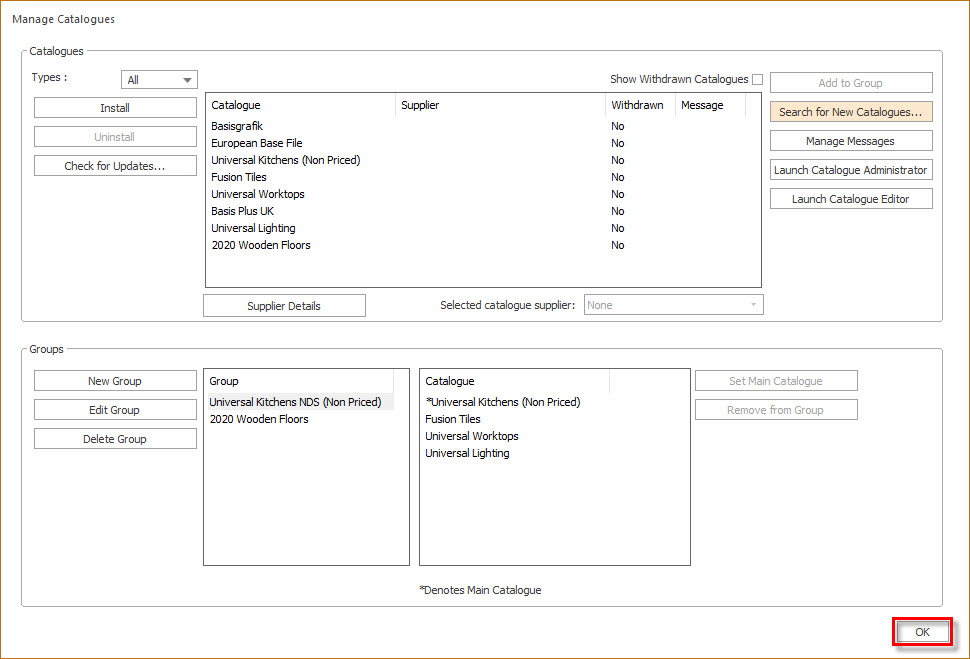
Task: Confirm with the OK button
Action: point(921,631)
